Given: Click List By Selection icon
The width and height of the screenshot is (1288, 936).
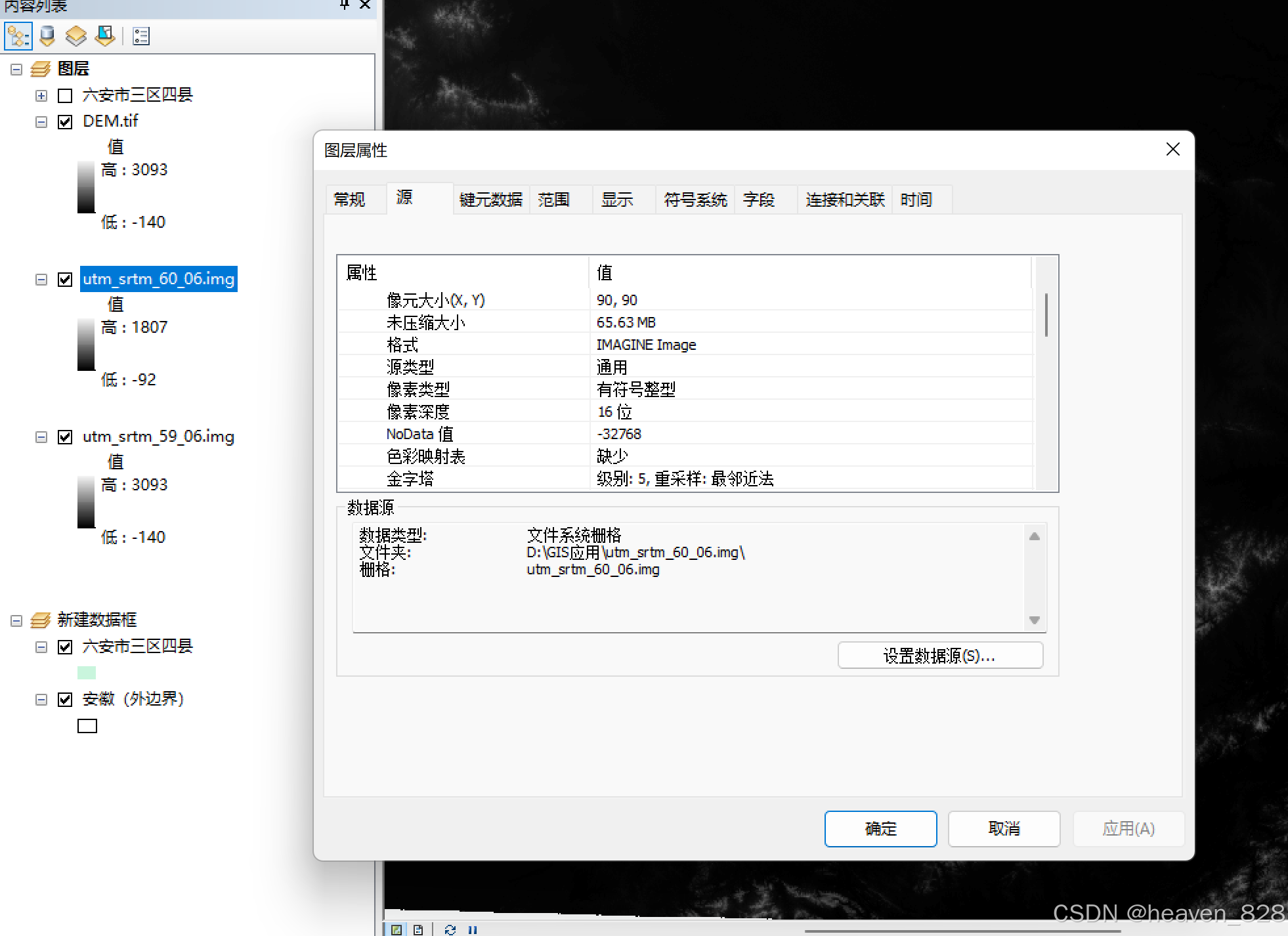Looking at the screenshot, I should click(x=104, y=35).
